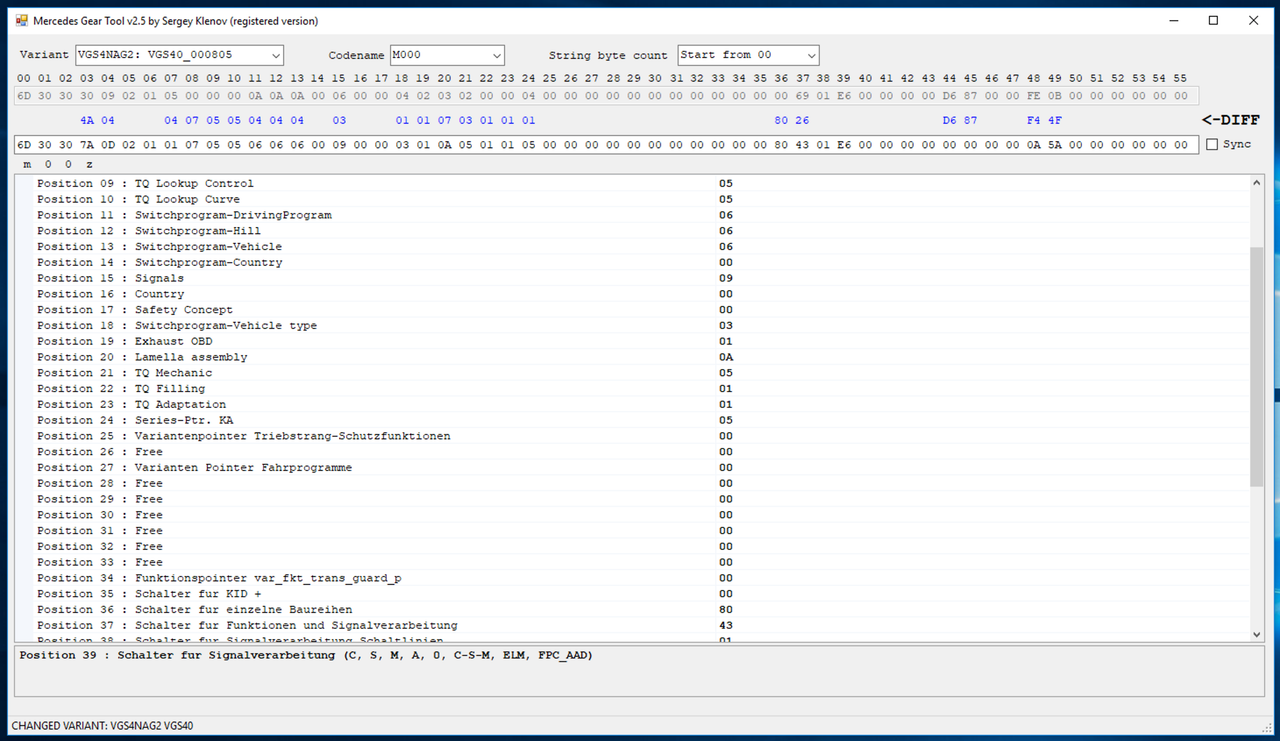Click the Position 39 description text
1280x741 pixels.
click(x=306, y=656)
